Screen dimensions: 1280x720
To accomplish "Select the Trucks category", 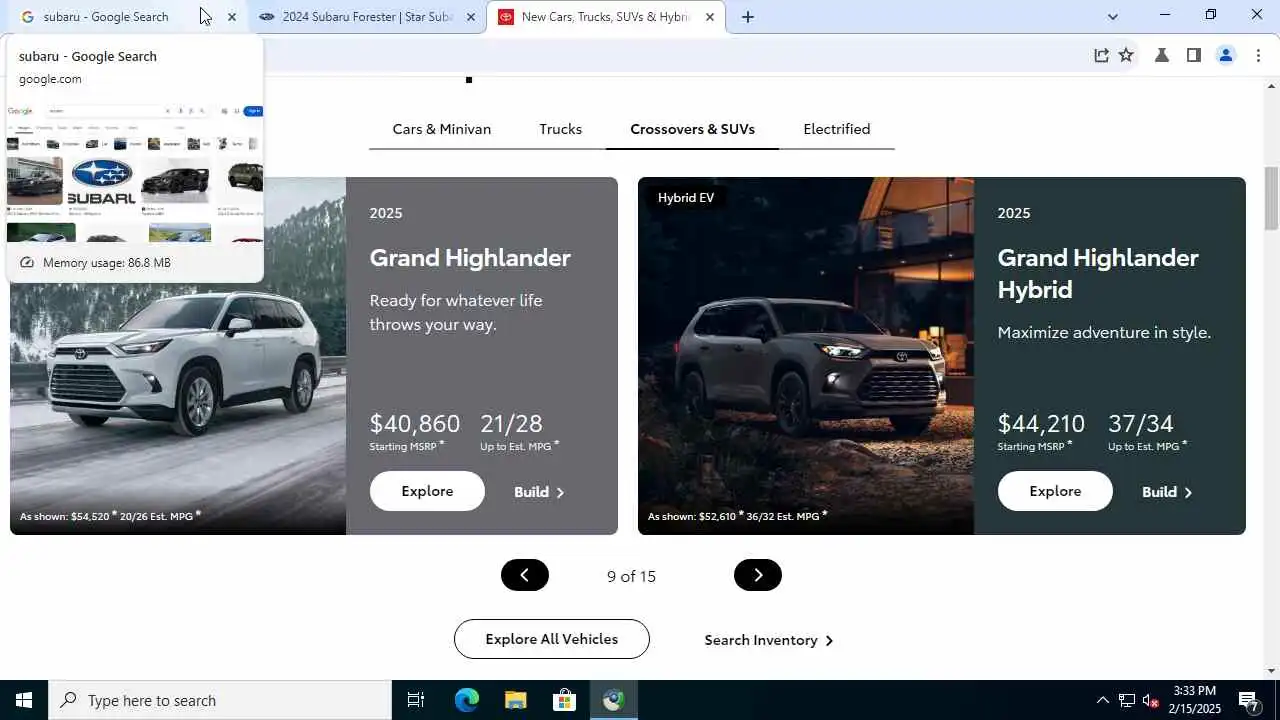I will click(x=560, y=129).
